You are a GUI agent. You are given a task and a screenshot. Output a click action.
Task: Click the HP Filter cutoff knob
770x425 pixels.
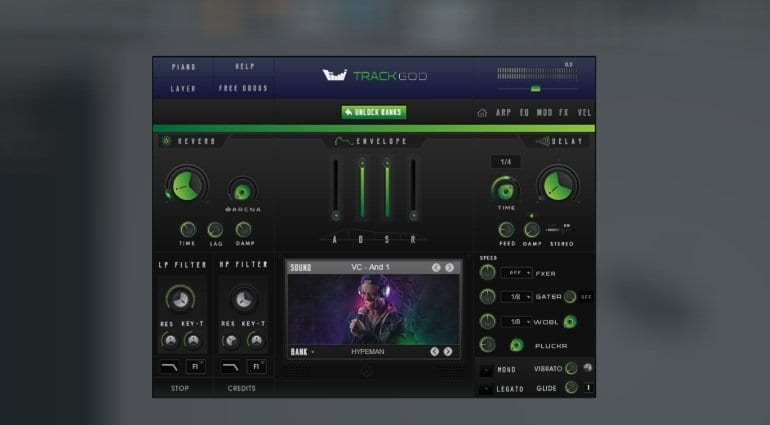click(244, 299)
